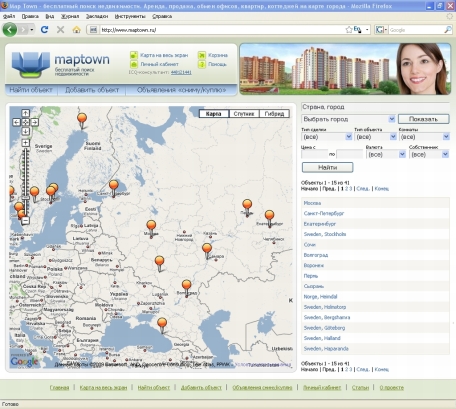Bookmark page with the star icon

pos(349,30)
